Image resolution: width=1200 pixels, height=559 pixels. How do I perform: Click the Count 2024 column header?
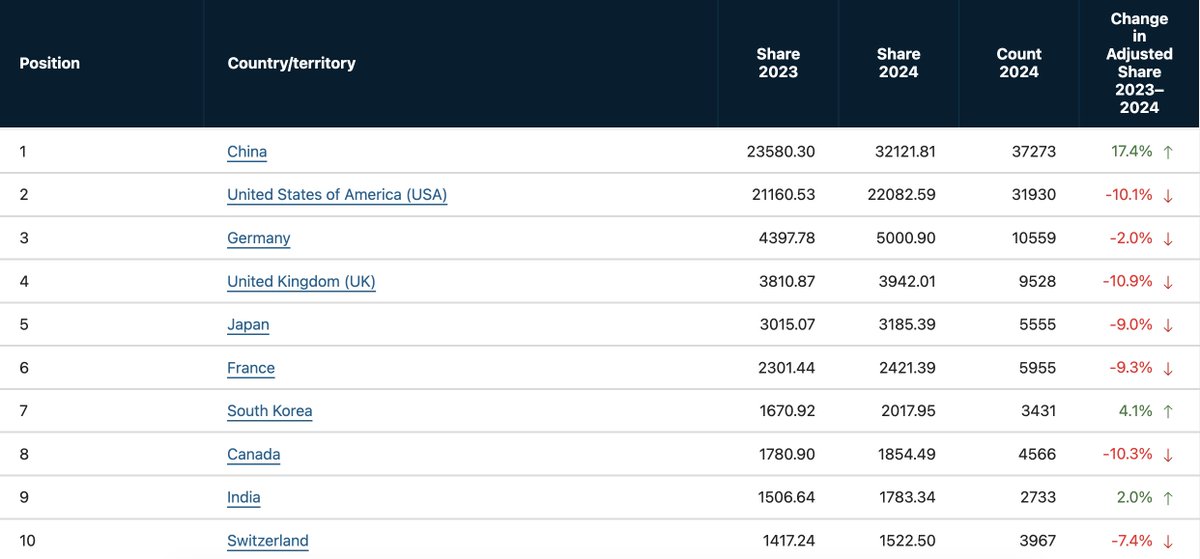[x=1019, y=63]
